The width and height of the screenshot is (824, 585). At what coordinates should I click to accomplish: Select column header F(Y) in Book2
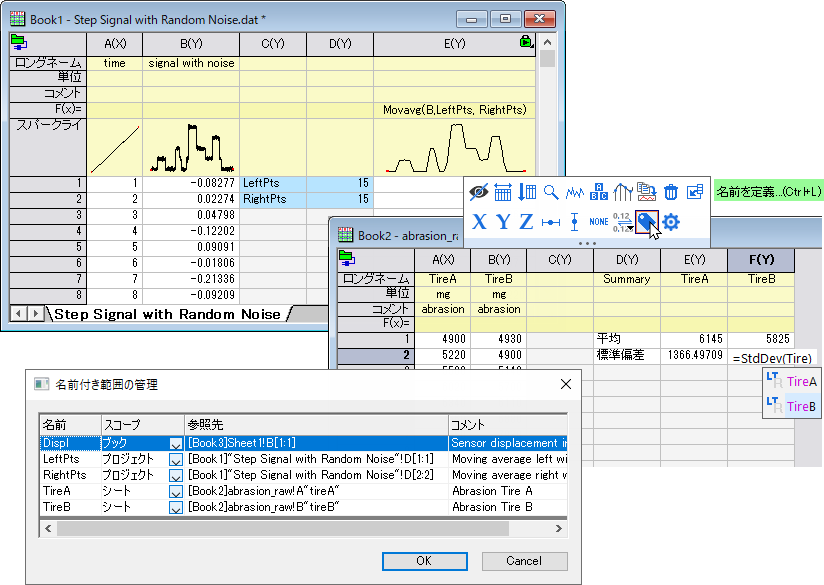(761, 260)
